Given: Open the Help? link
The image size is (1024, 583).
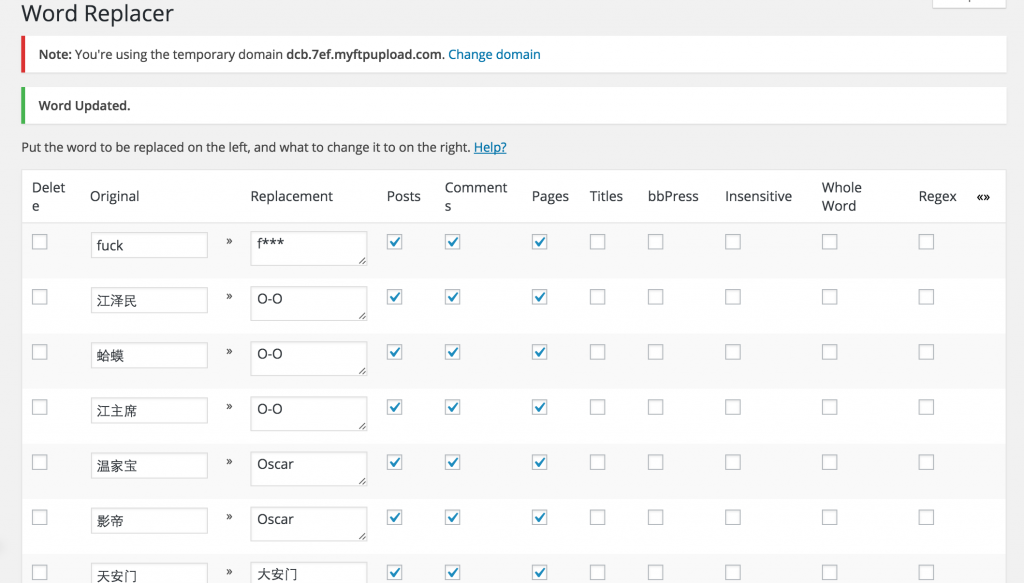Looking at the screenshot, I should 490,147.
